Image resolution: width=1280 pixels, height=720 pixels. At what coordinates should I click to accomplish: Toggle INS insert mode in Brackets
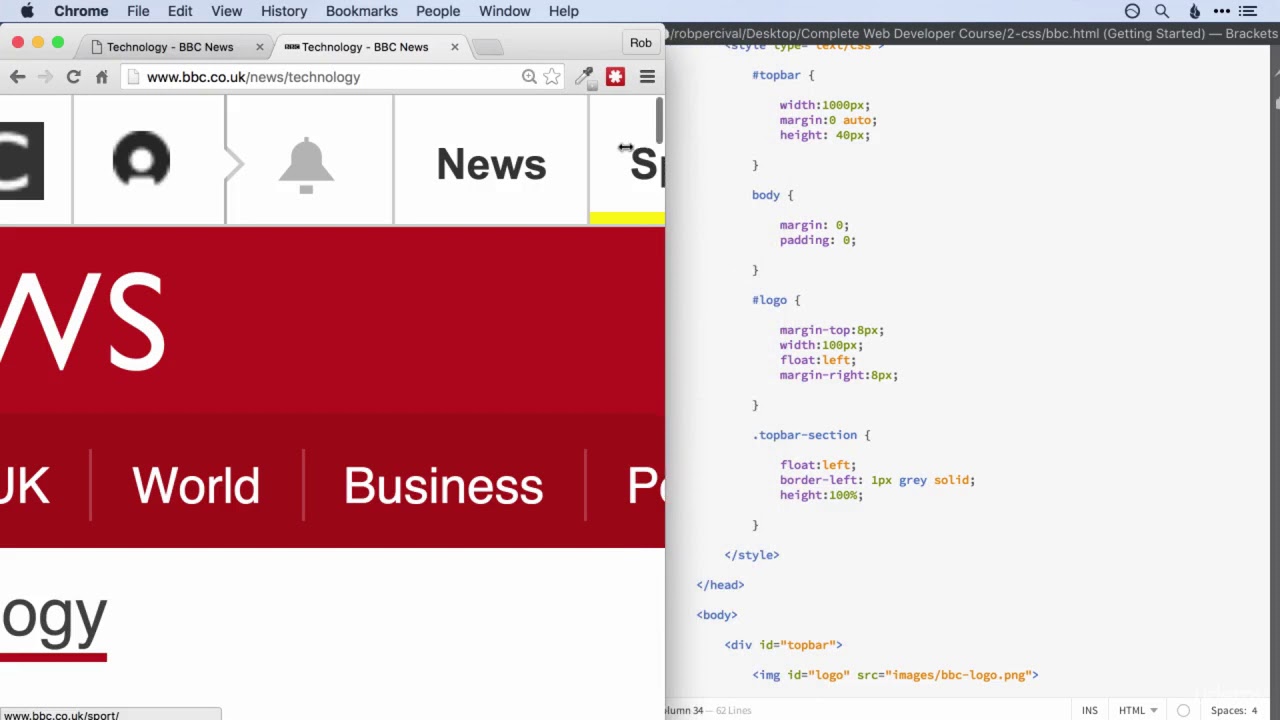pyautogui.click(x=1089, y=711)
